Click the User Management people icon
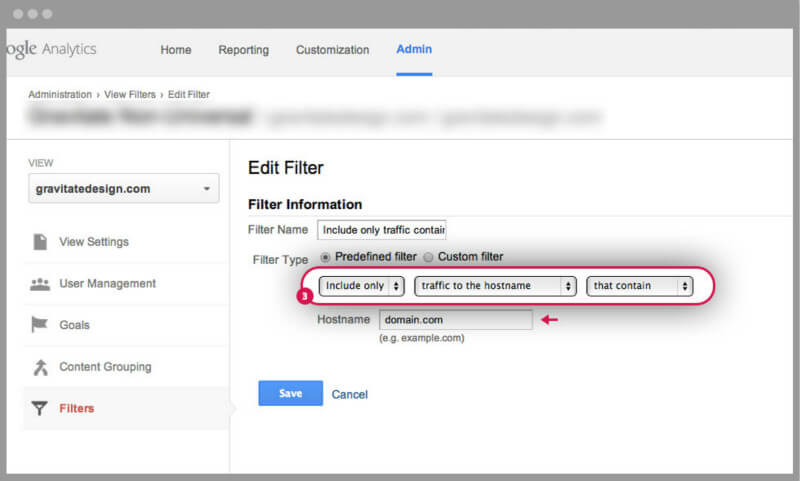This screenshot has height=481, width=800. [40, 284]
